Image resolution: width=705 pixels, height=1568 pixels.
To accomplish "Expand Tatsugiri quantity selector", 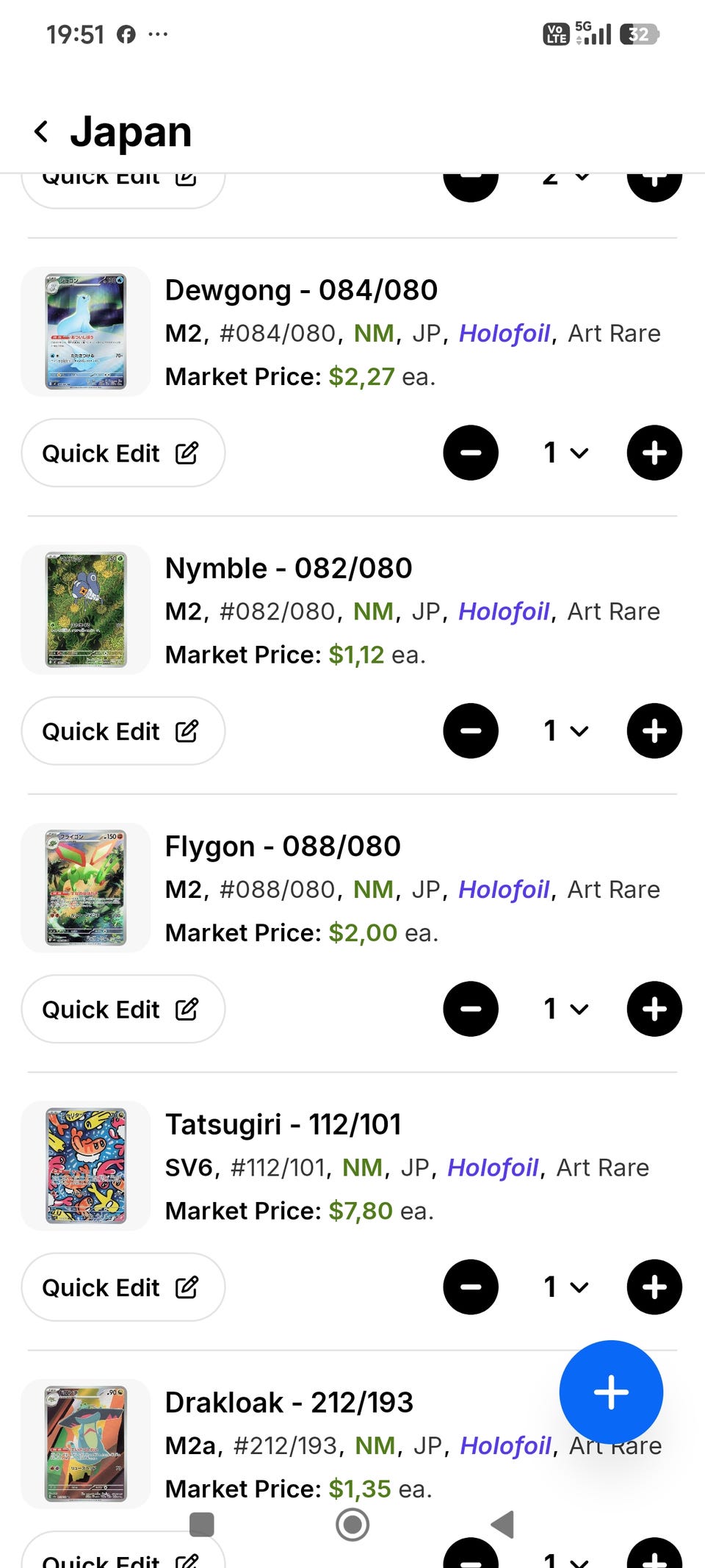I will point(565,1287).
